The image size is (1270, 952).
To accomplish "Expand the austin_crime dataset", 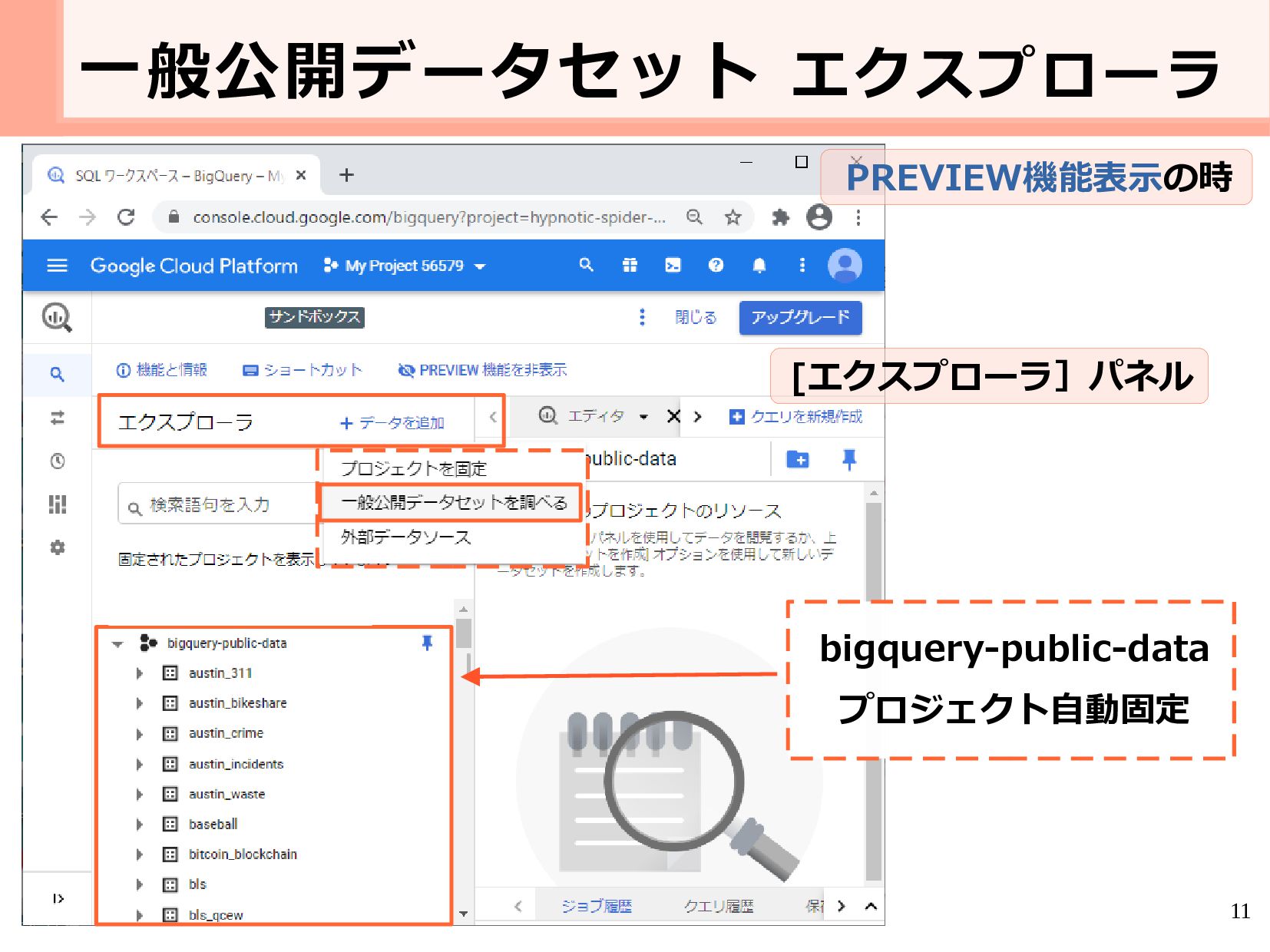I will coord(140,734).
